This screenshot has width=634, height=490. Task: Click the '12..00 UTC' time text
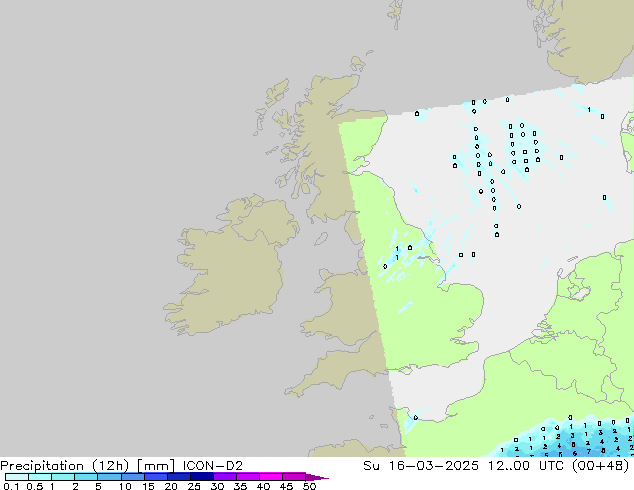pyautogui.click(x=528, y=466)
